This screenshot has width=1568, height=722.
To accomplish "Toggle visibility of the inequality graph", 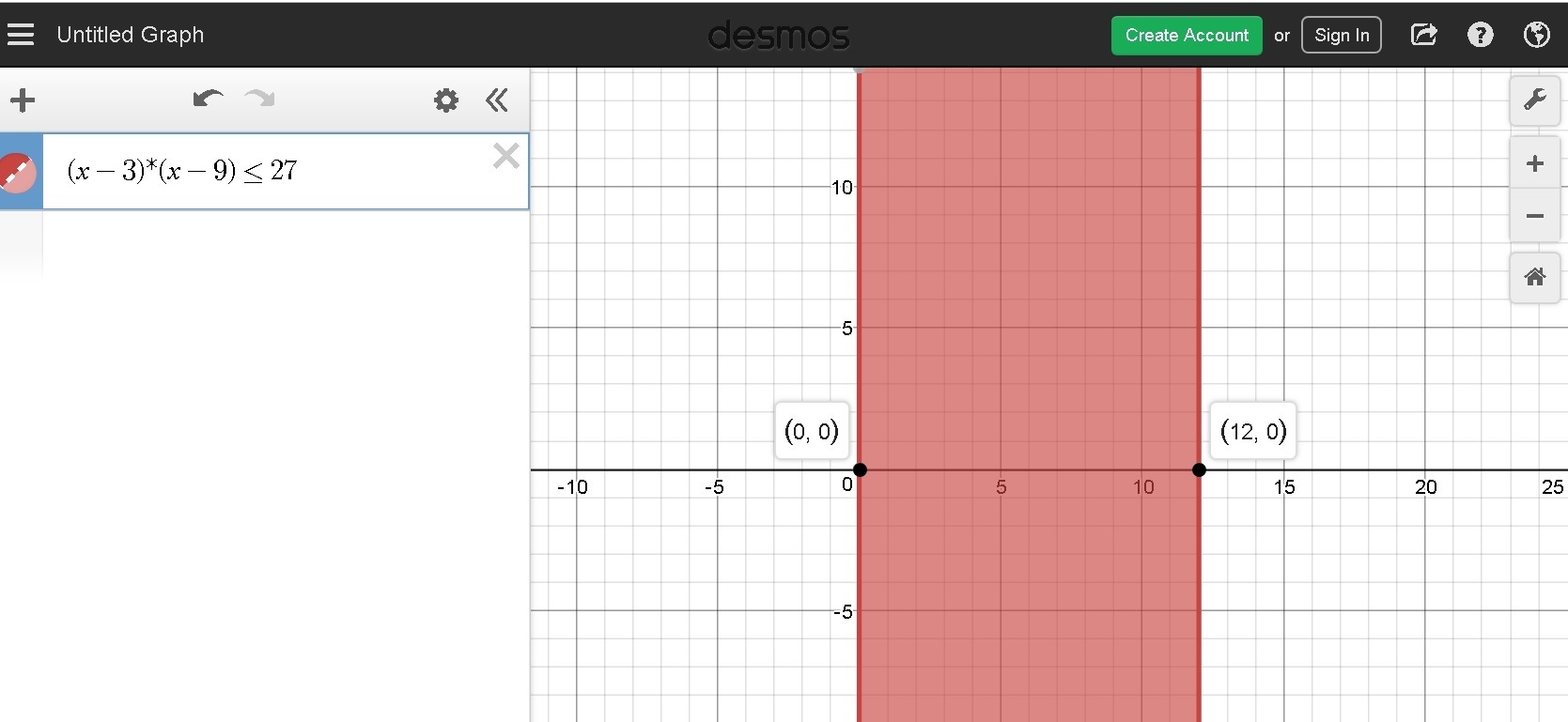I will (18, 173).
